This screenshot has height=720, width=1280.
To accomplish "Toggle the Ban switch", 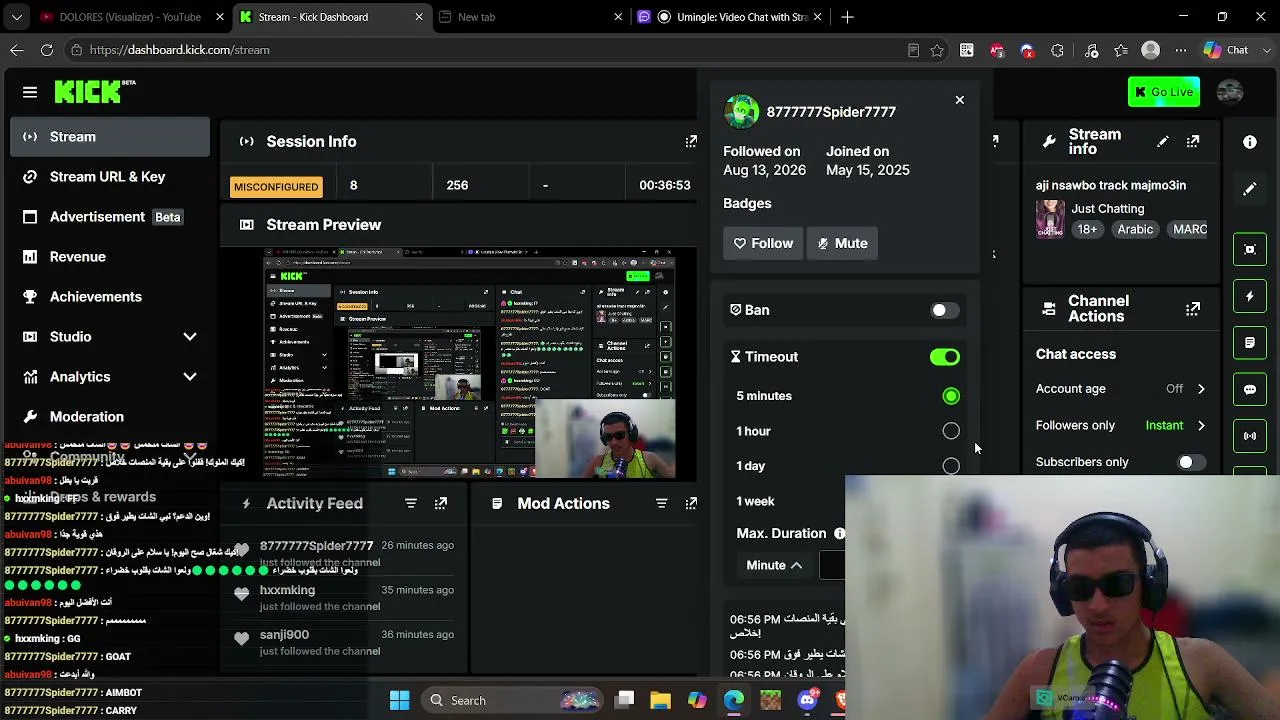I will pyautogui.click(x=945, y=310).
